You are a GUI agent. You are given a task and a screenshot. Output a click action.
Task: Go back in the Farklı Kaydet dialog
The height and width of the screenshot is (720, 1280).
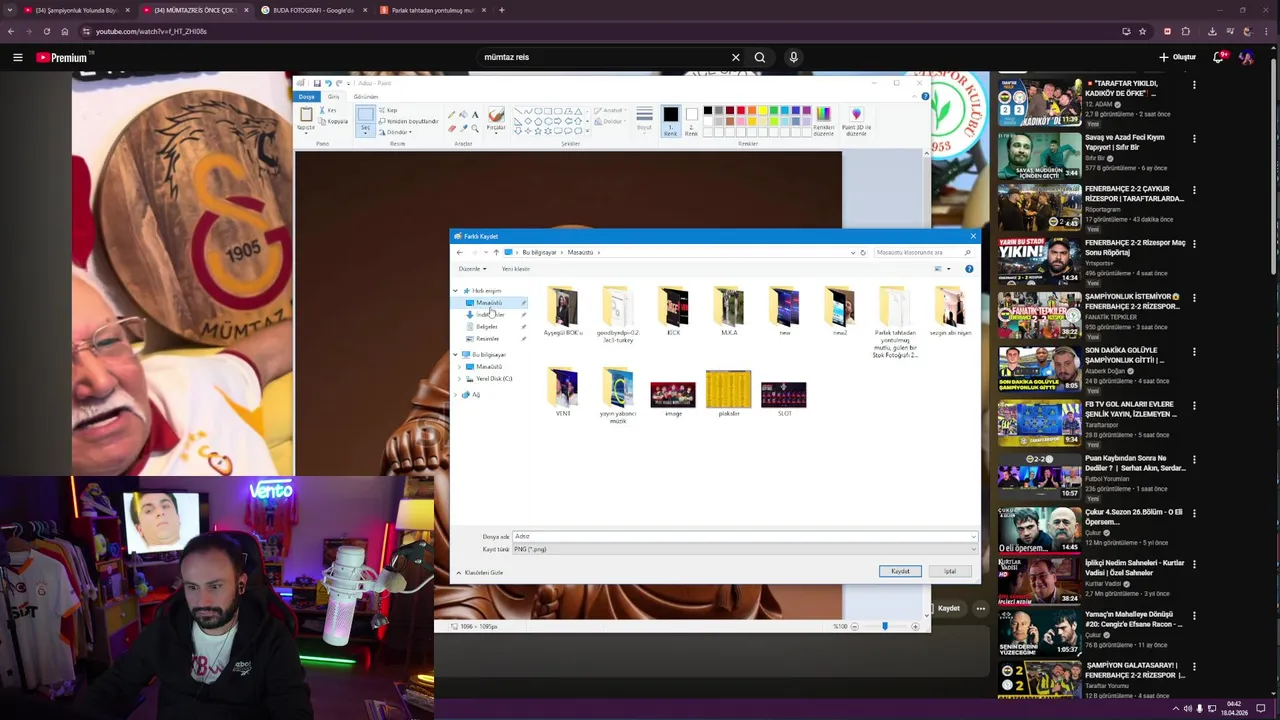coord(460,252)
